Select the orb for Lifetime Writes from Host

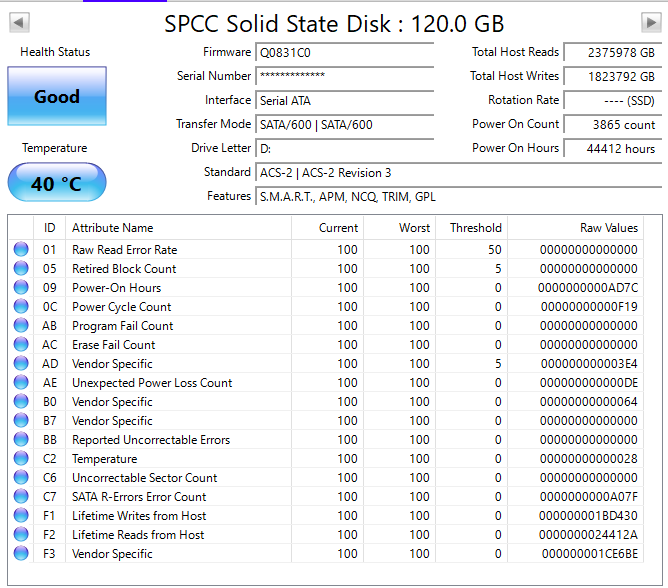[x=21, y=516]
